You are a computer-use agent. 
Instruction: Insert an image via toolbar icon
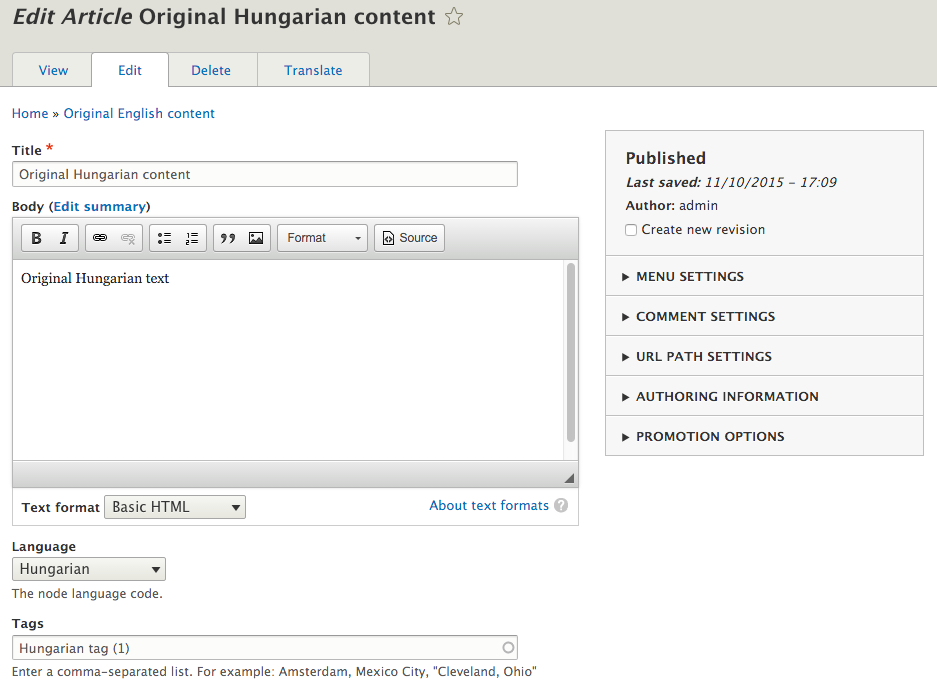(x=256, y=238)
